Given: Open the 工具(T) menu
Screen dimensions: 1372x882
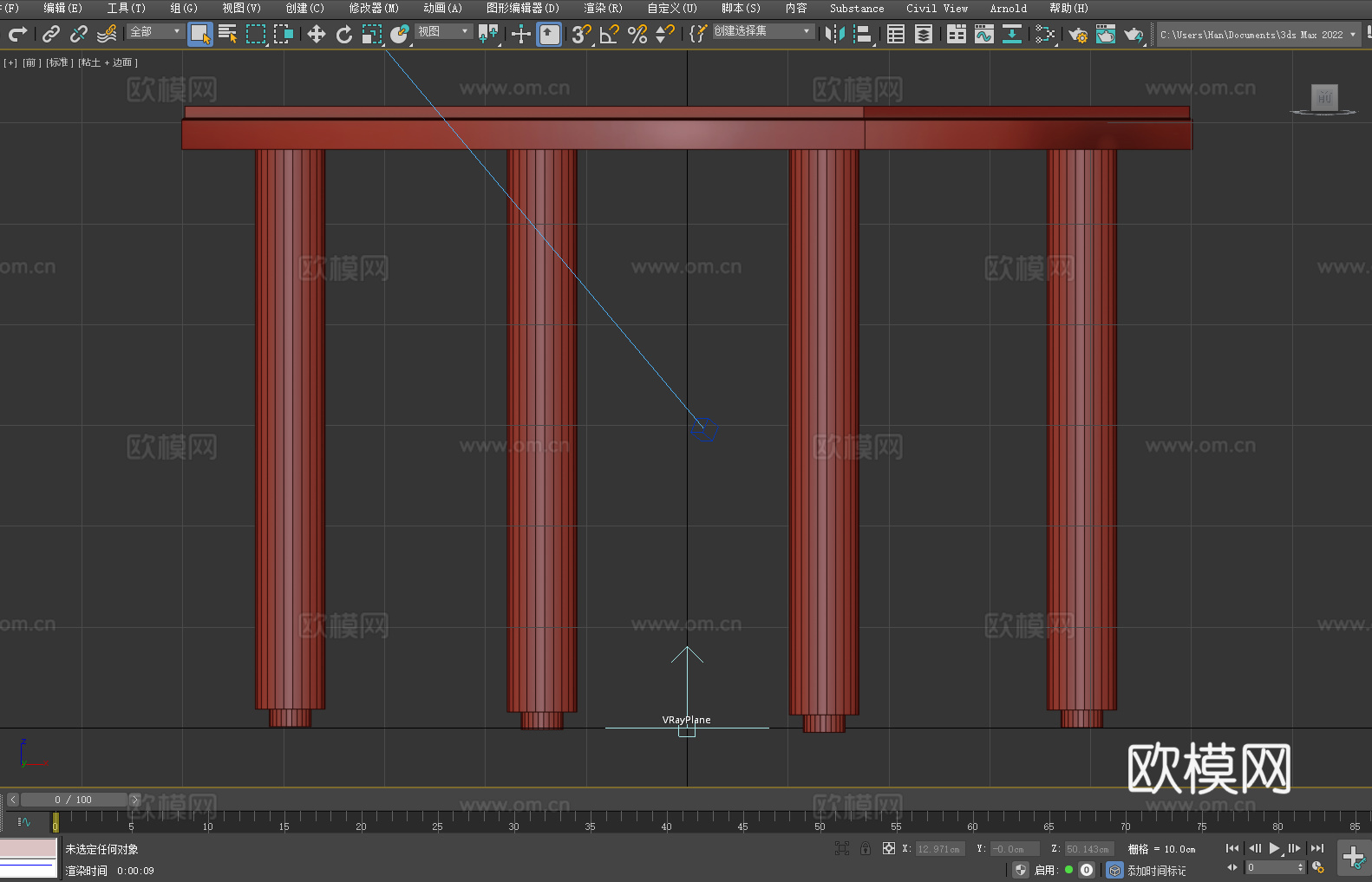Looking at the screenshot, I should coord(127,9).
